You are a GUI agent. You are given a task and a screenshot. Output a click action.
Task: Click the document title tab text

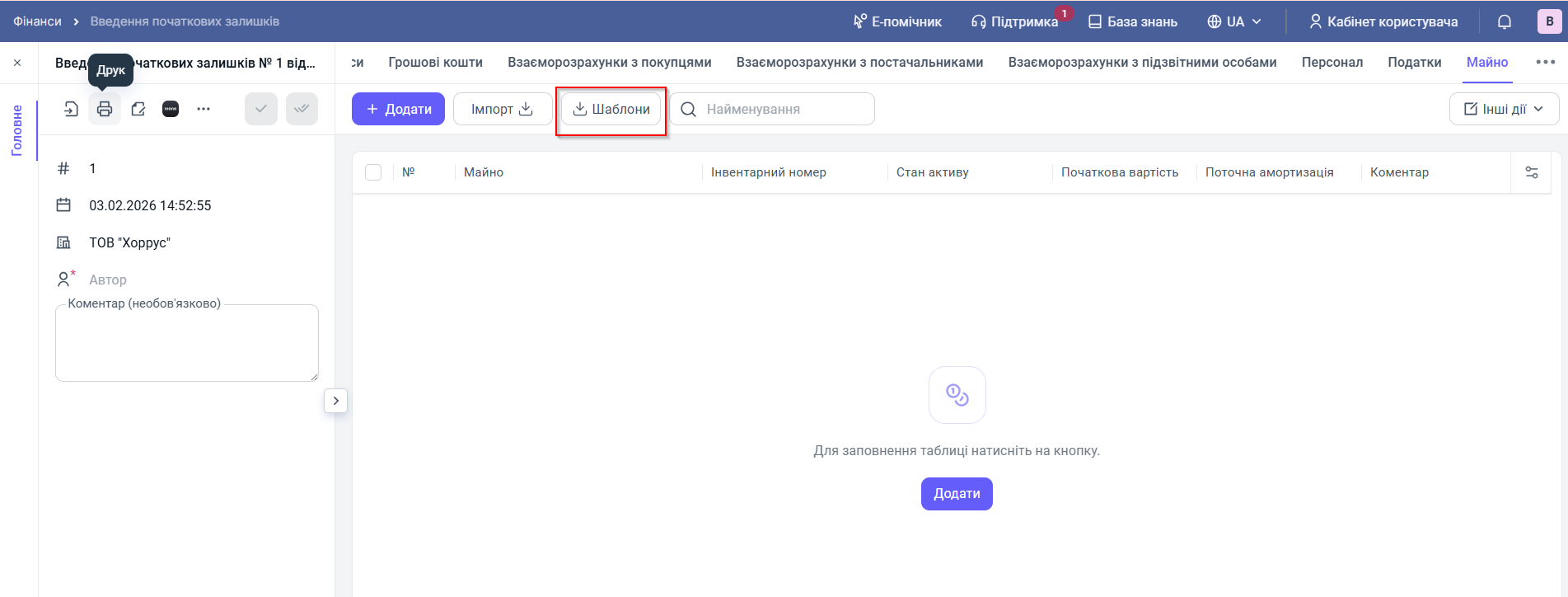pos(185,63)
